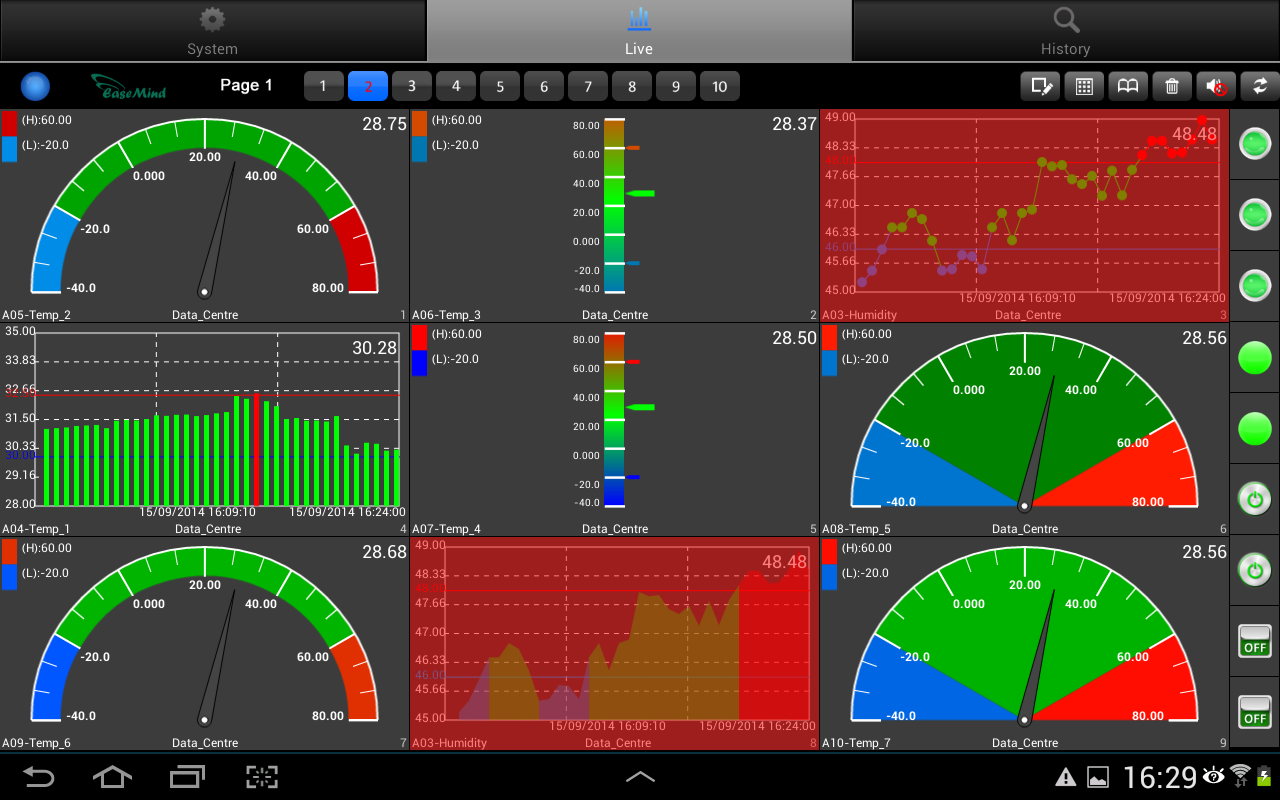1280x800 pixels.
Task: Open the History tab
Action: [1066, 30]
